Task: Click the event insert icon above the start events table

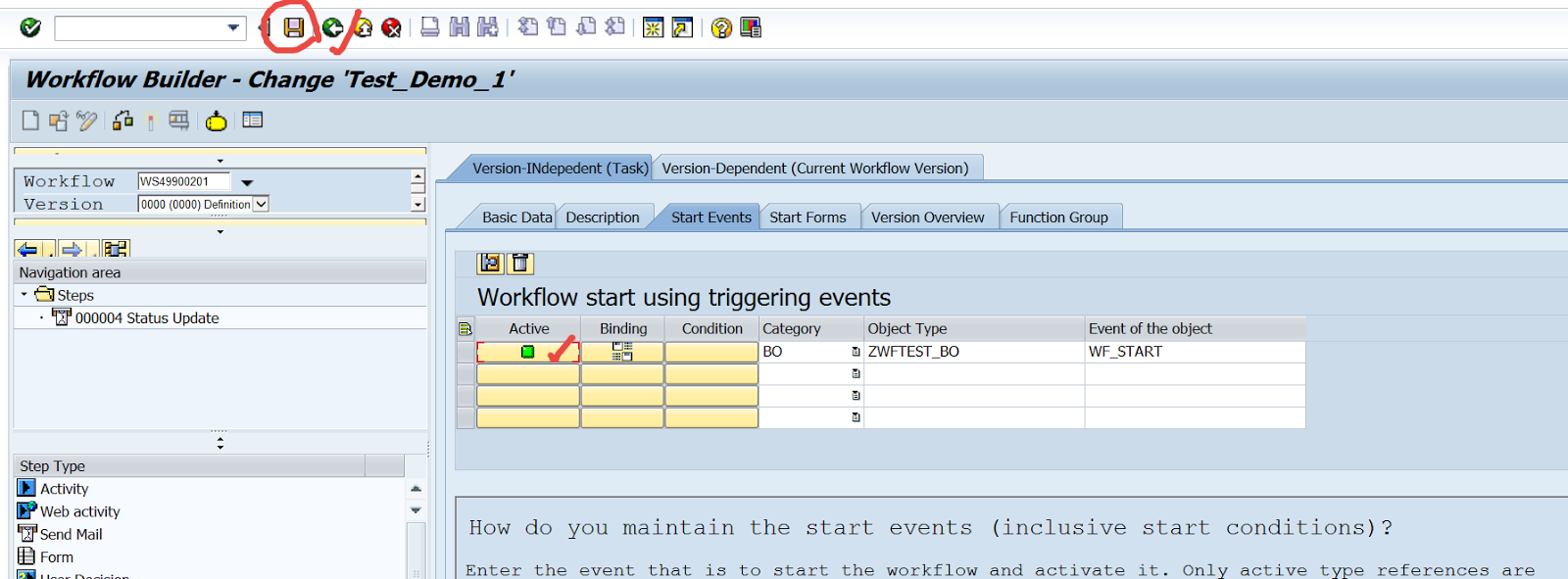Action: tap(491, 263)
